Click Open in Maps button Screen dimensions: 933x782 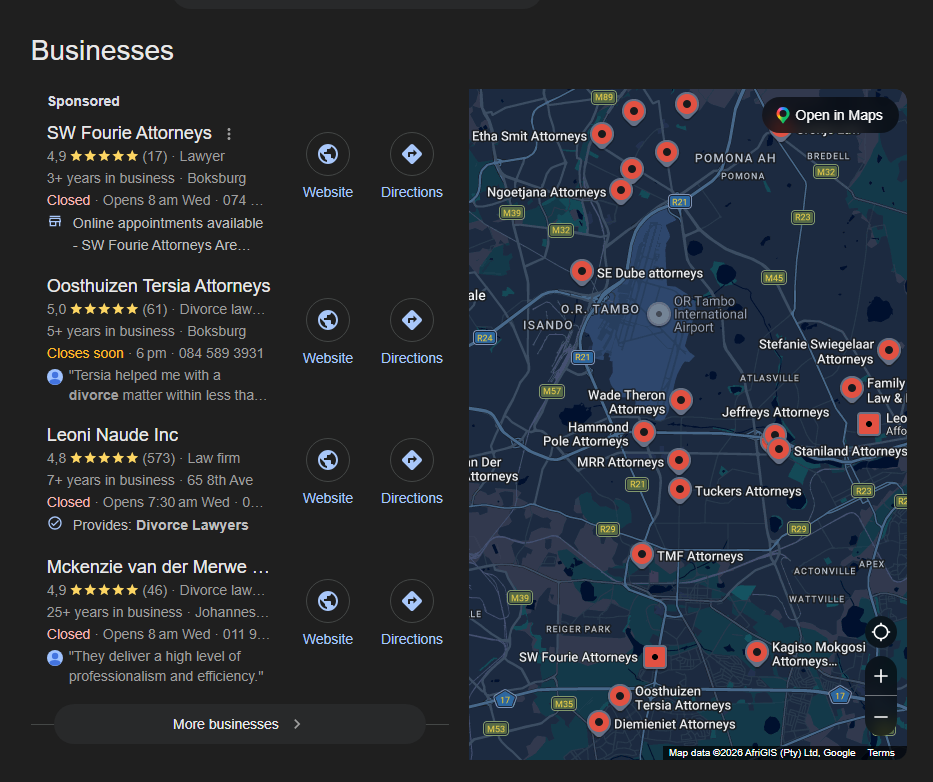point(830,115)
